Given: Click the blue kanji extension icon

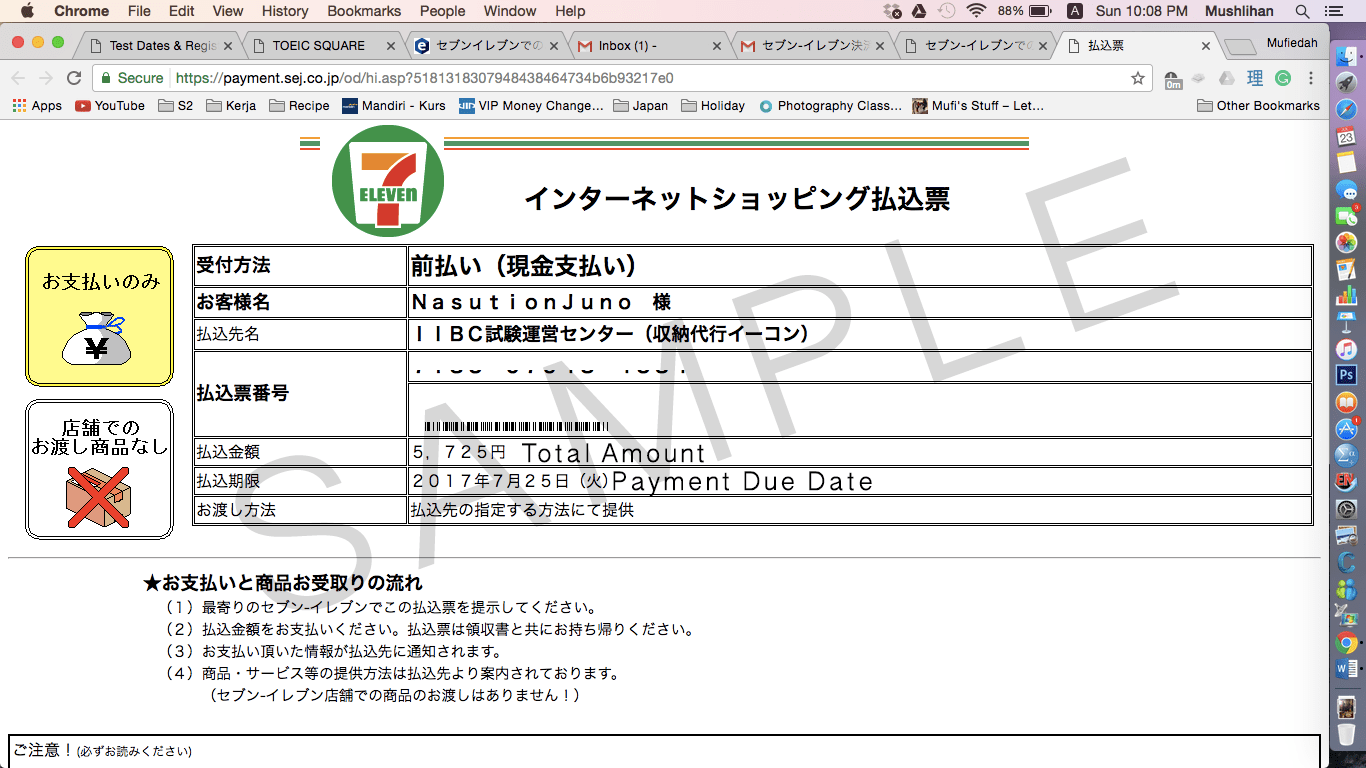Looking at the screenshot, I should (x=1255, y=78).
